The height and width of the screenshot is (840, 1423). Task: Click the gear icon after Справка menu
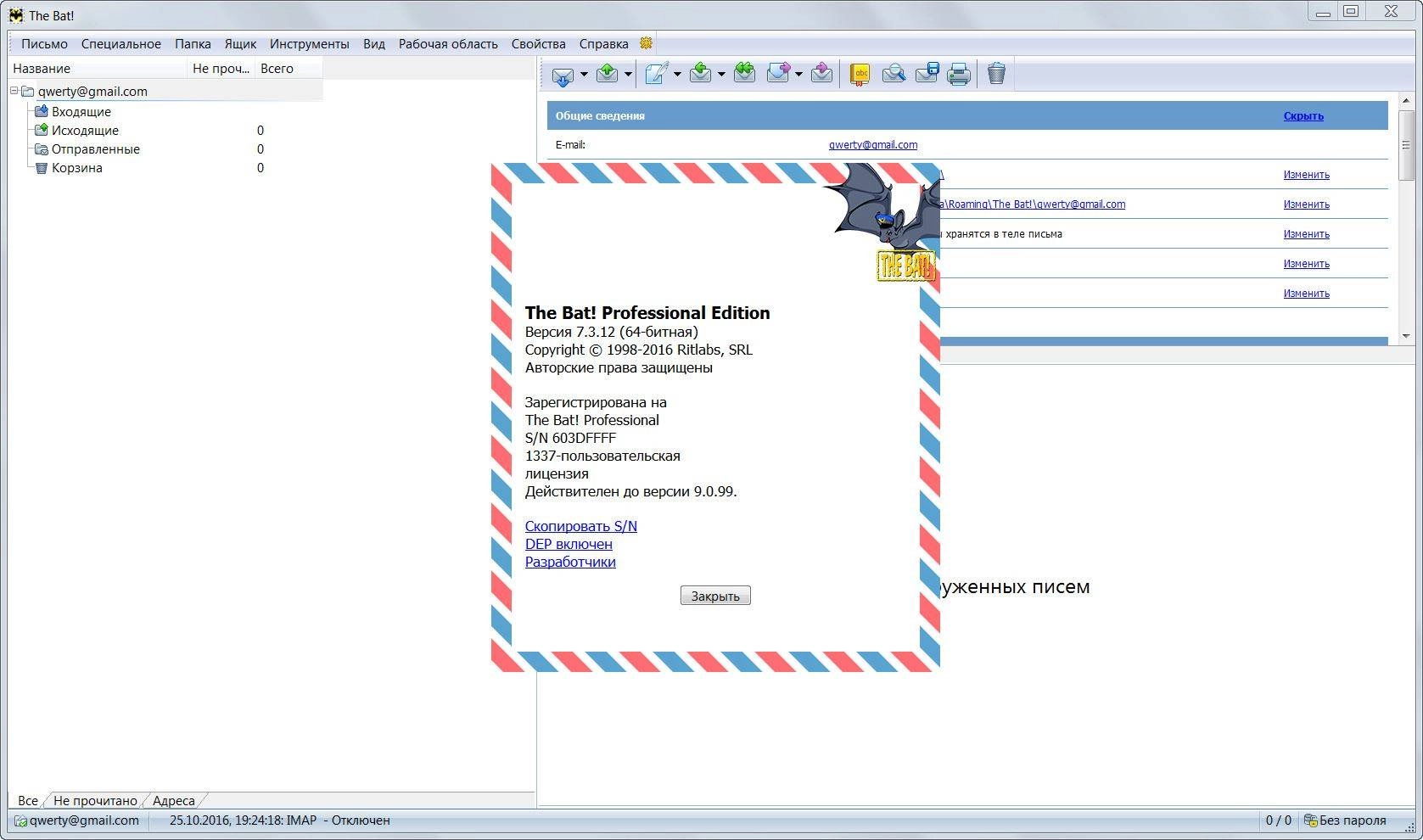646,43
